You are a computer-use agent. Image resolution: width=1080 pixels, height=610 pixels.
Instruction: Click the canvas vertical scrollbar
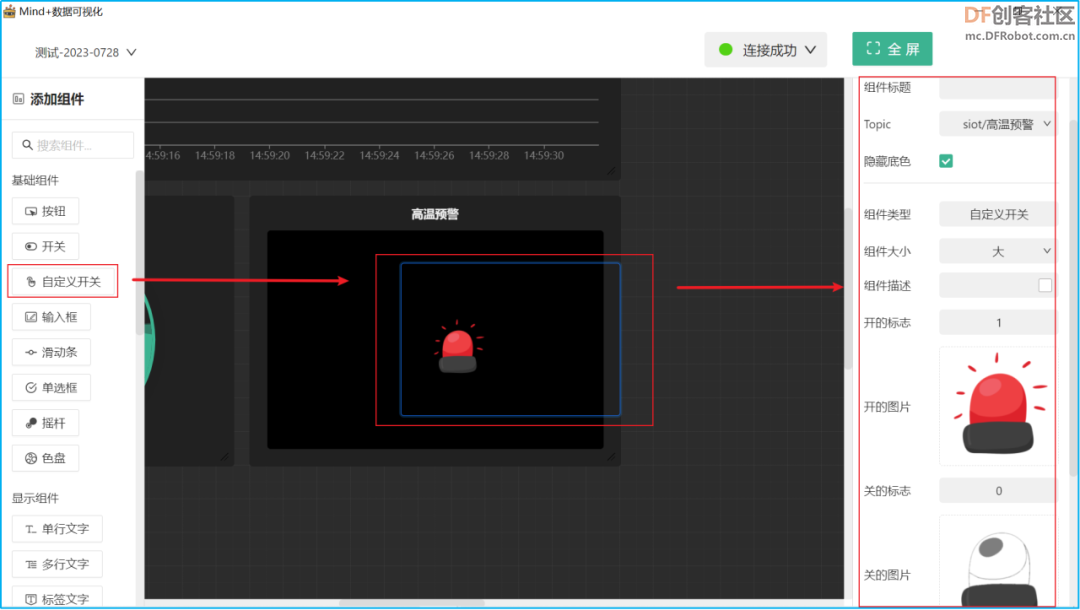point(849,288)
